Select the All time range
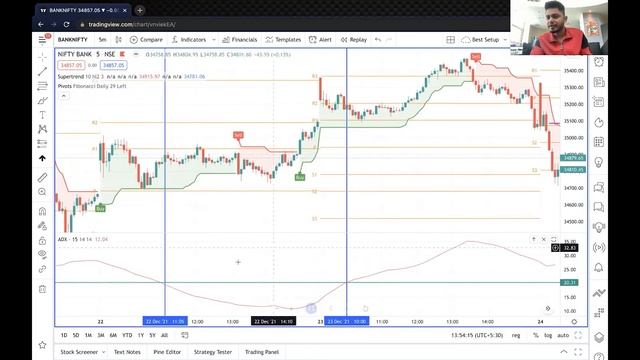The height and width of the screenshot is (360, 640). [164, 335]
